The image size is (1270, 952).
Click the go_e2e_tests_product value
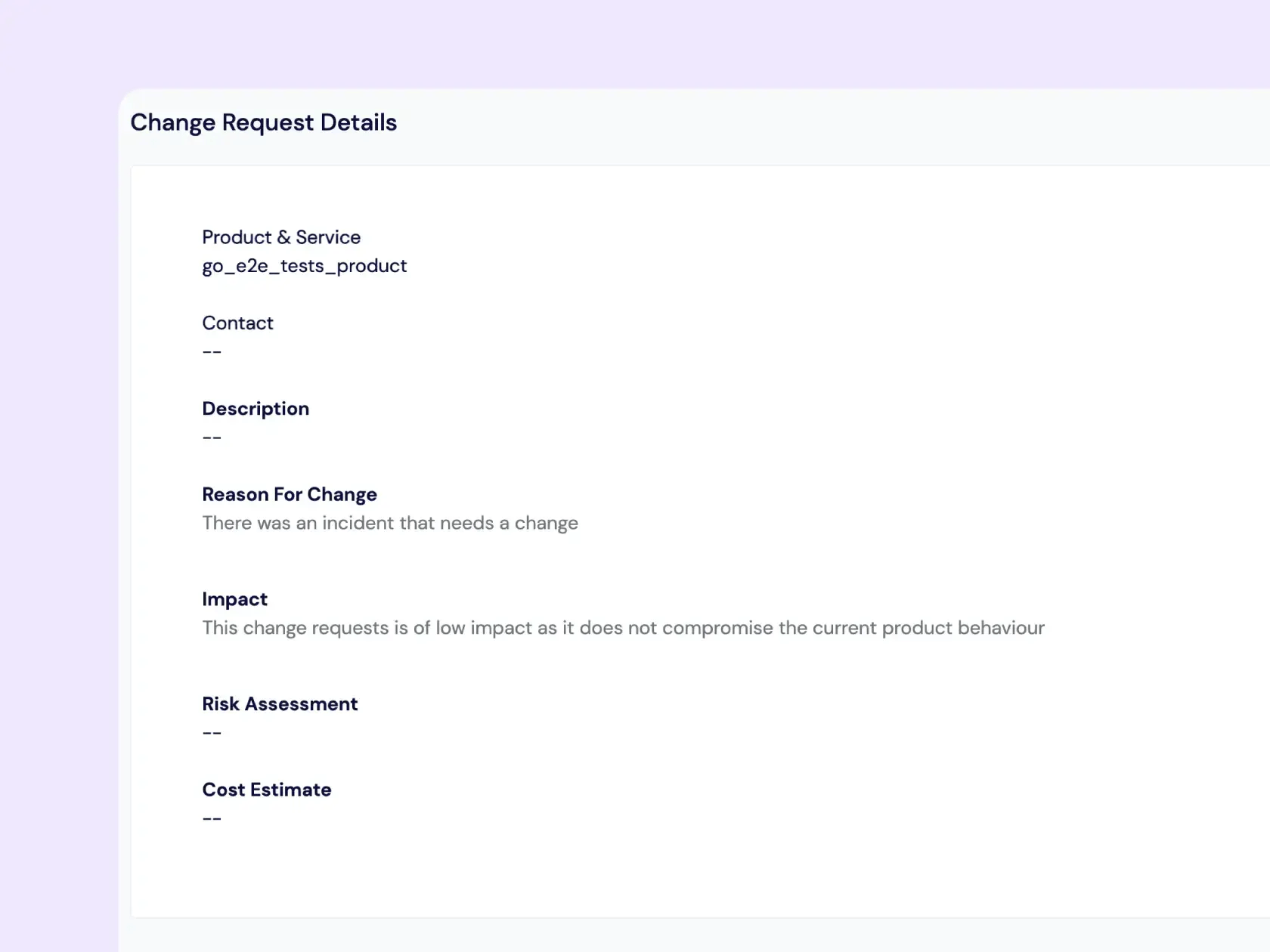coord(304,266)
